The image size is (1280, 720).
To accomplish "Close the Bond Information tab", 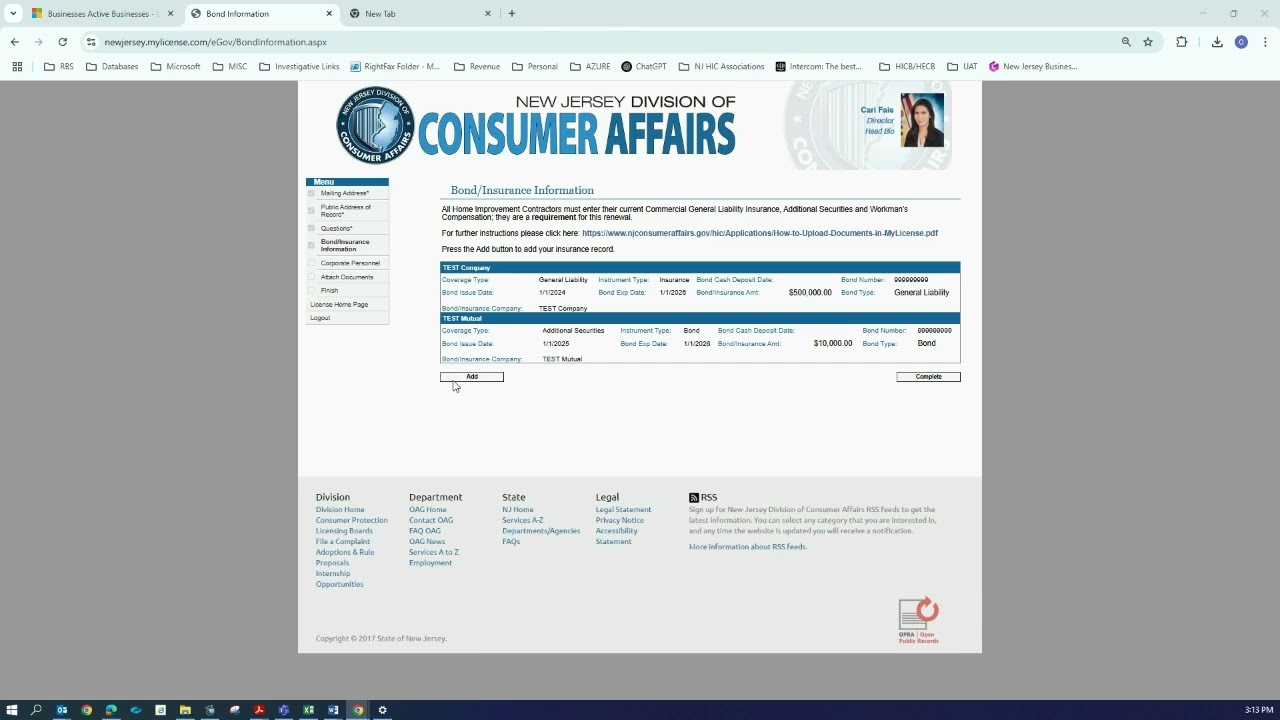I will click(329, 13).
